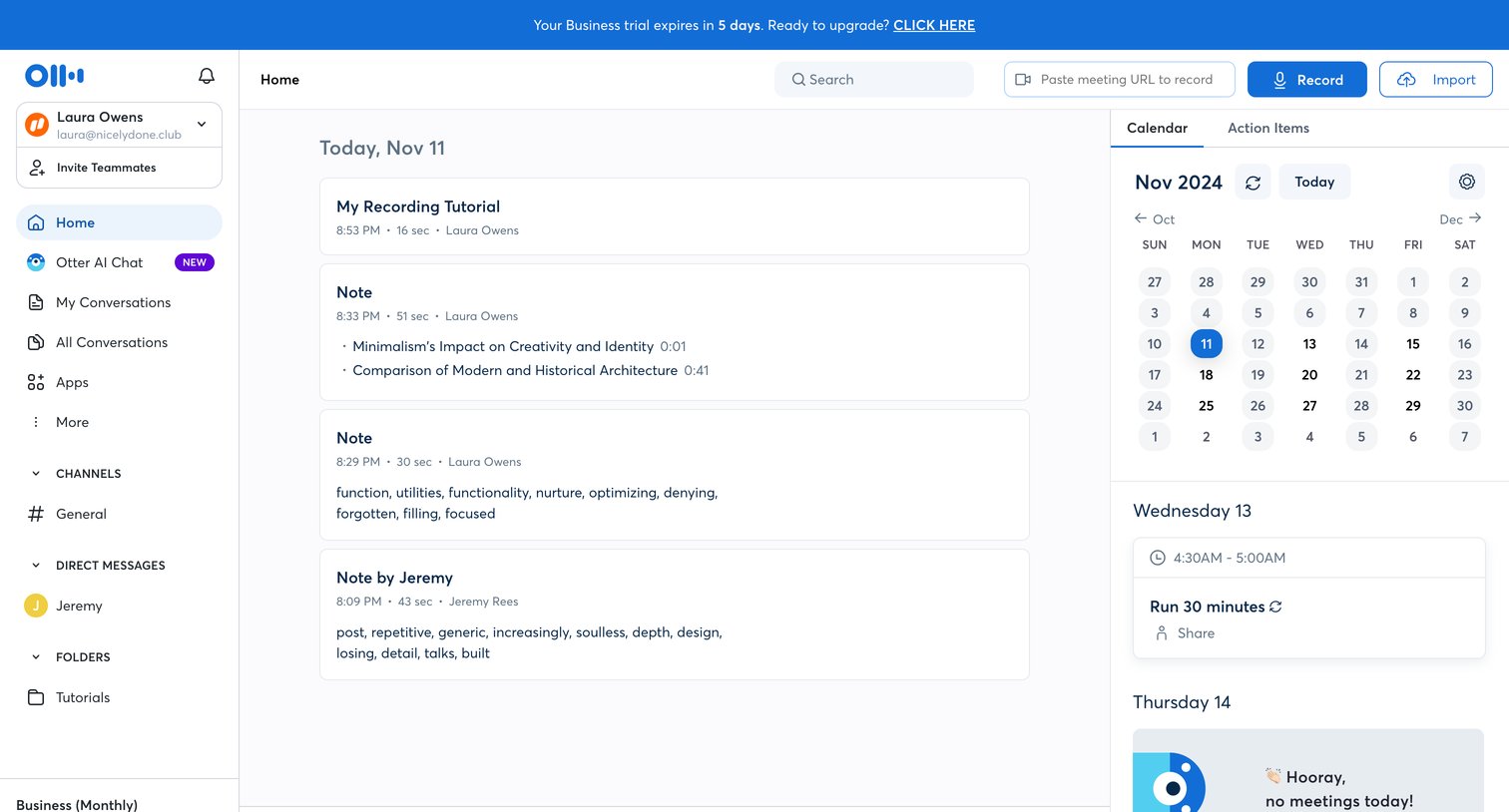Collapse the Channels section
This screenshot has width=1509, height=812.
tap(36, 474)
